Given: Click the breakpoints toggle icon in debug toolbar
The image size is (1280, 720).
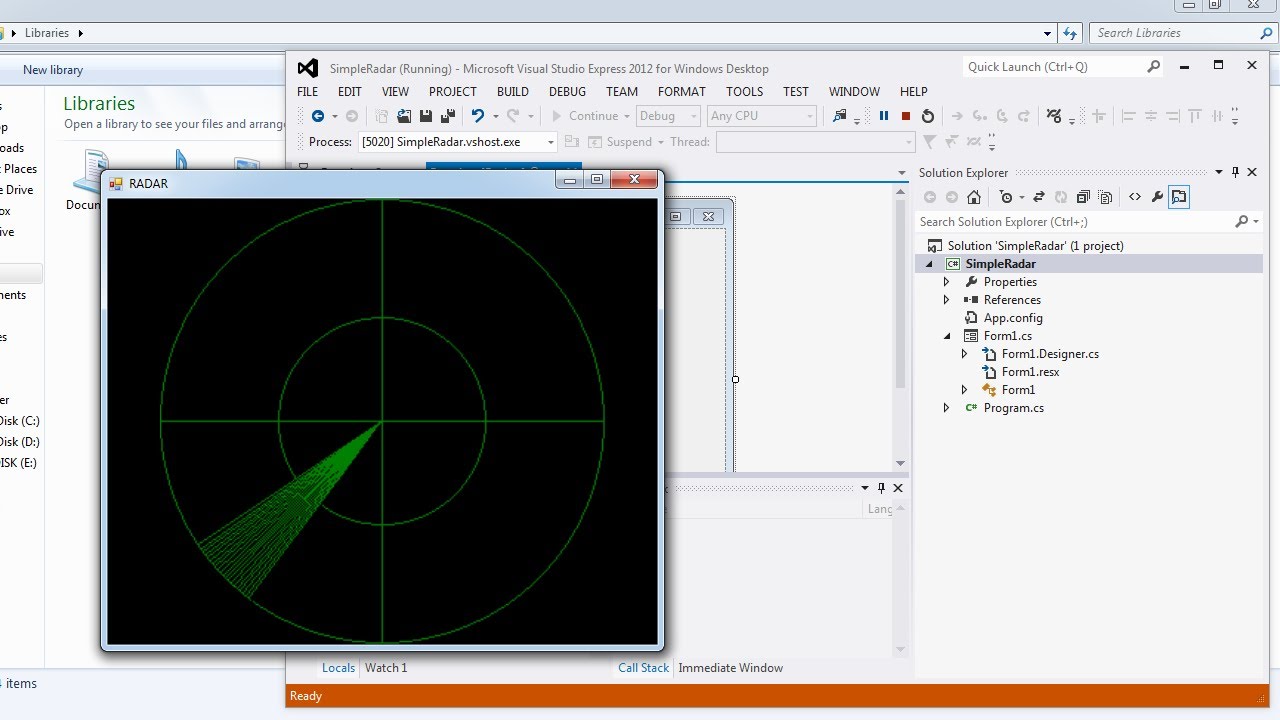Looking at the screenshot, I should [1053, 116].
